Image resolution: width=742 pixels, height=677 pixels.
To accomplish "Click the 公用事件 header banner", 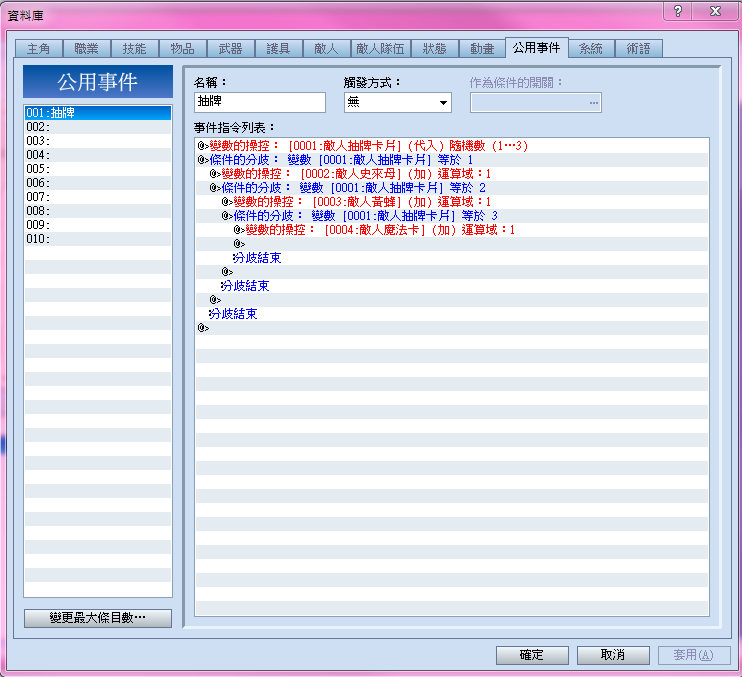I will click(98, 82).
